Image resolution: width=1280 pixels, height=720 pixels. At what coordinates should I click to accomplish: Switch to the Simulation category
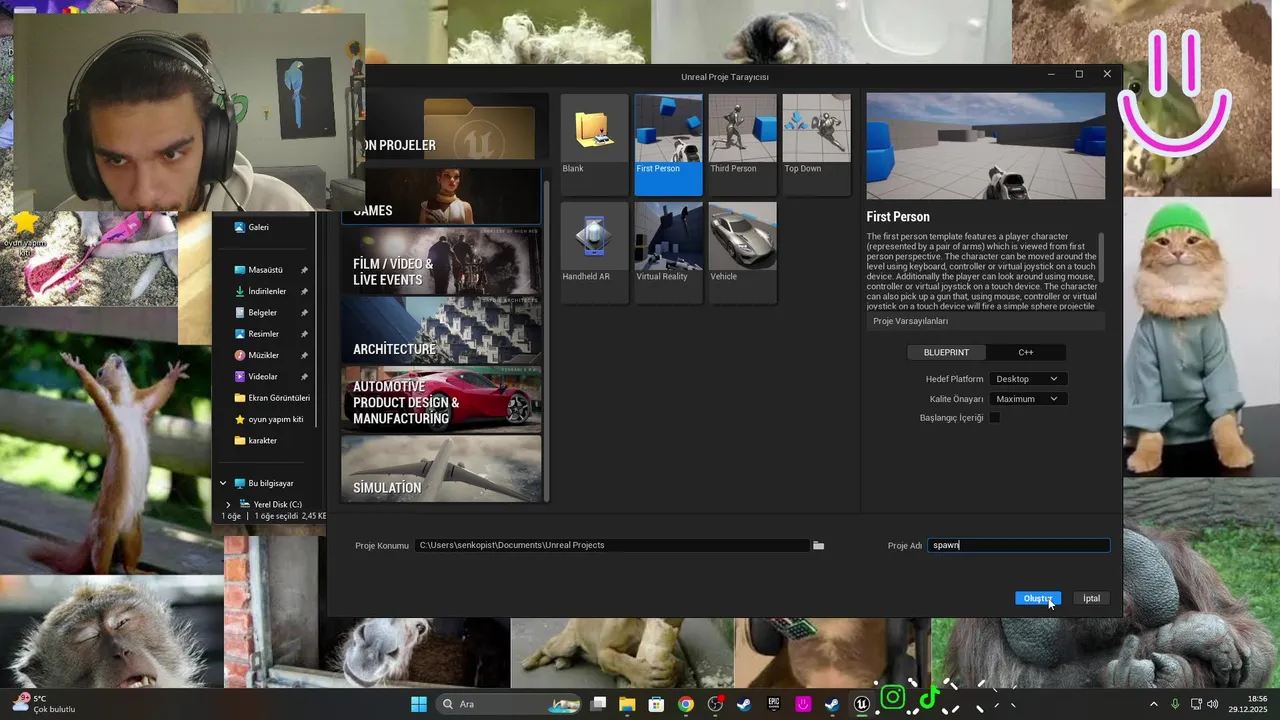pyautogui.click(x=441, y=468)
